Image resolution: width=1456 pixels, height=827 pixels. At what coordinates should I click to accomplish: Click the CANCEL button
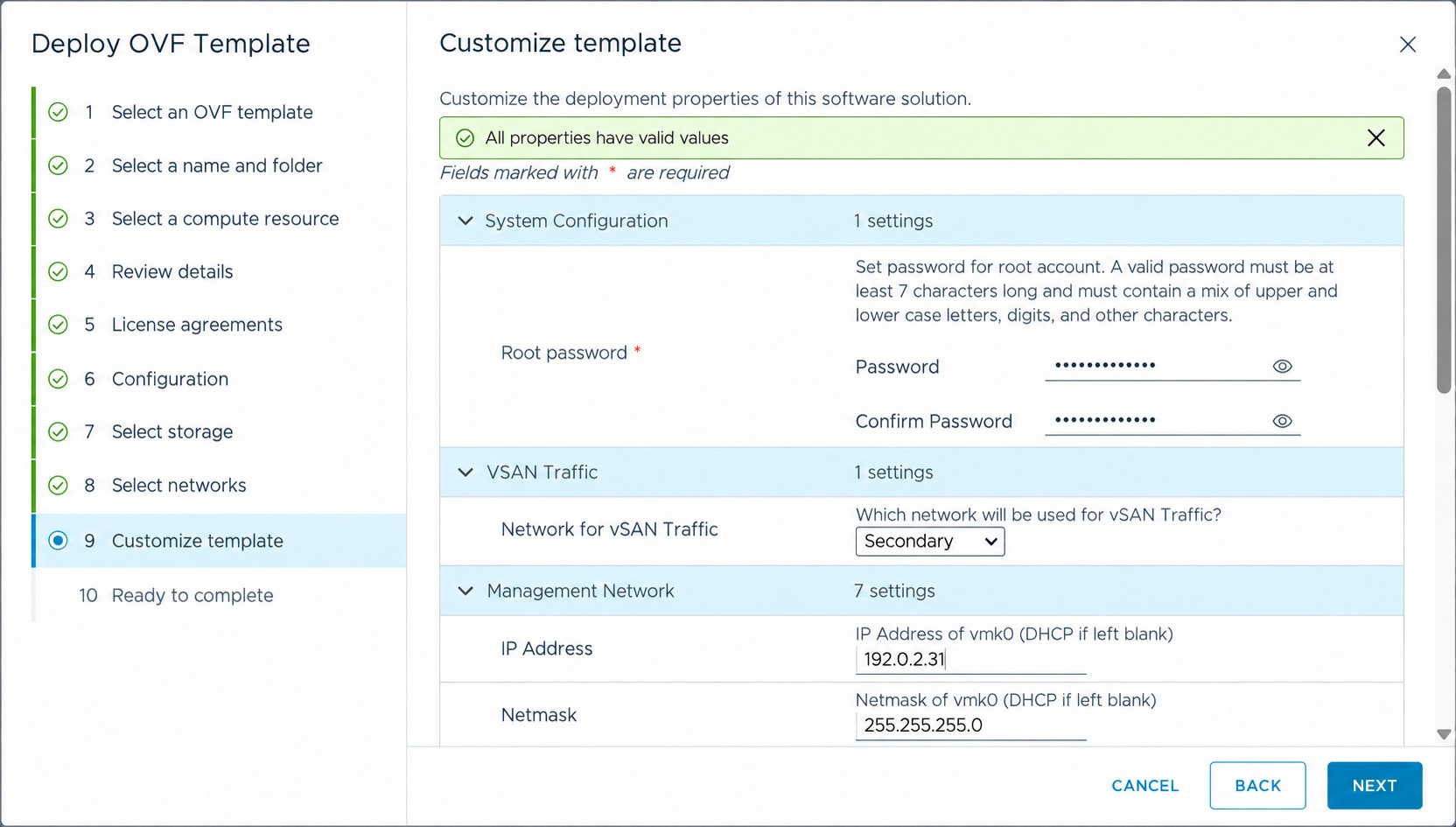pyautogui.click(x=1144, y=786)
